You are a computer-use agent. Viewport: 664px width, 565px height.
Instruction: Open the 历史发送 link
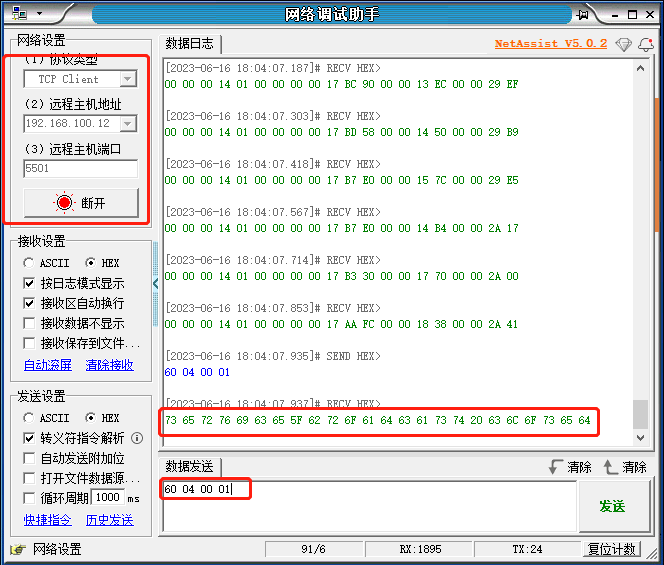pyautogui.click(x=110, y=520)
